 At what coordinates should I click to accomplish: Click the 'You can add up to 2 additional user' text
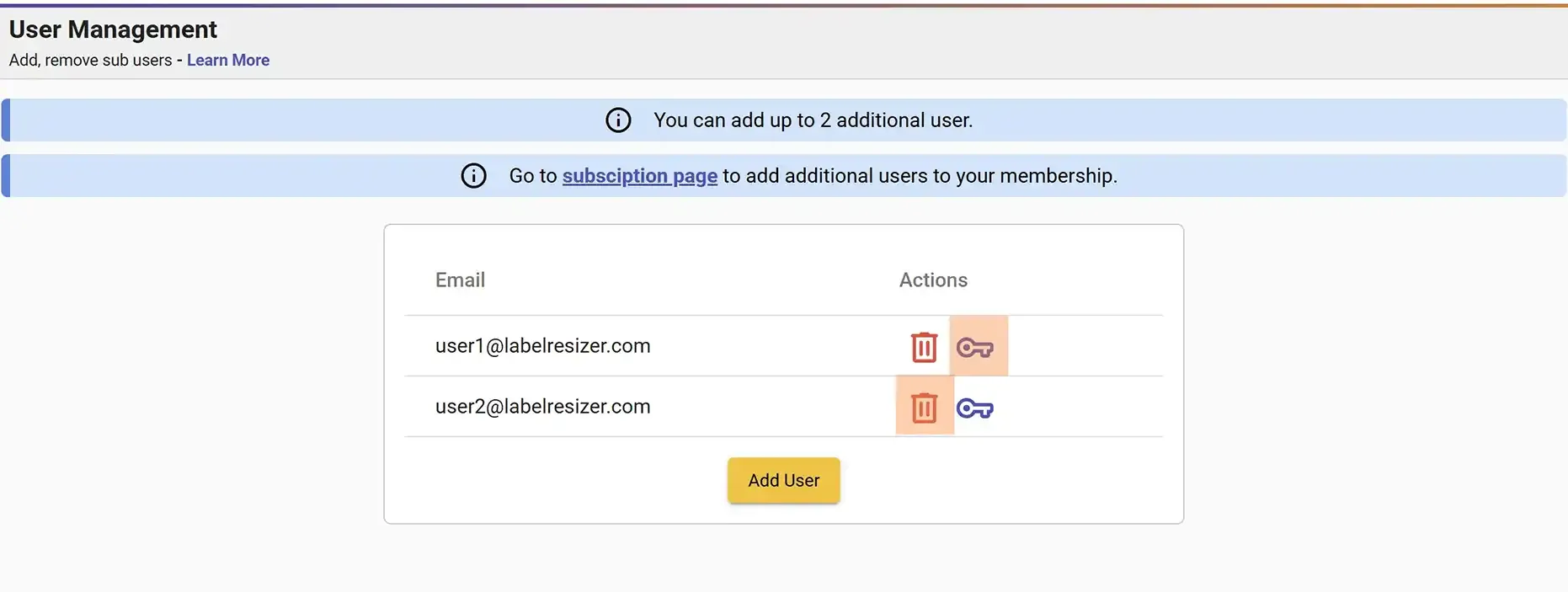click(x=813, y=120)
